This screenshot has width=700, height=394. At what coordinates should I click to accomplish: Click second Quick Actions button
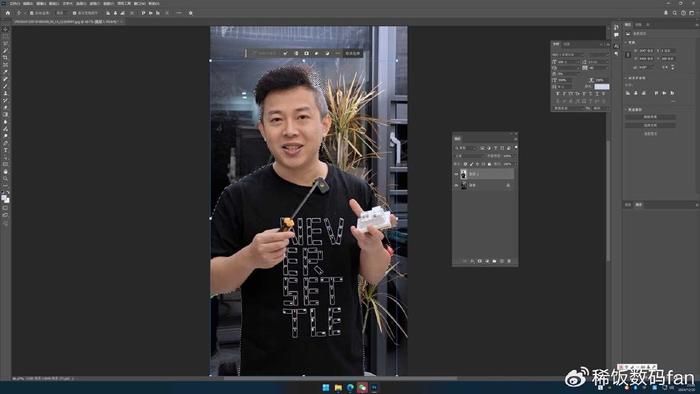650,125
